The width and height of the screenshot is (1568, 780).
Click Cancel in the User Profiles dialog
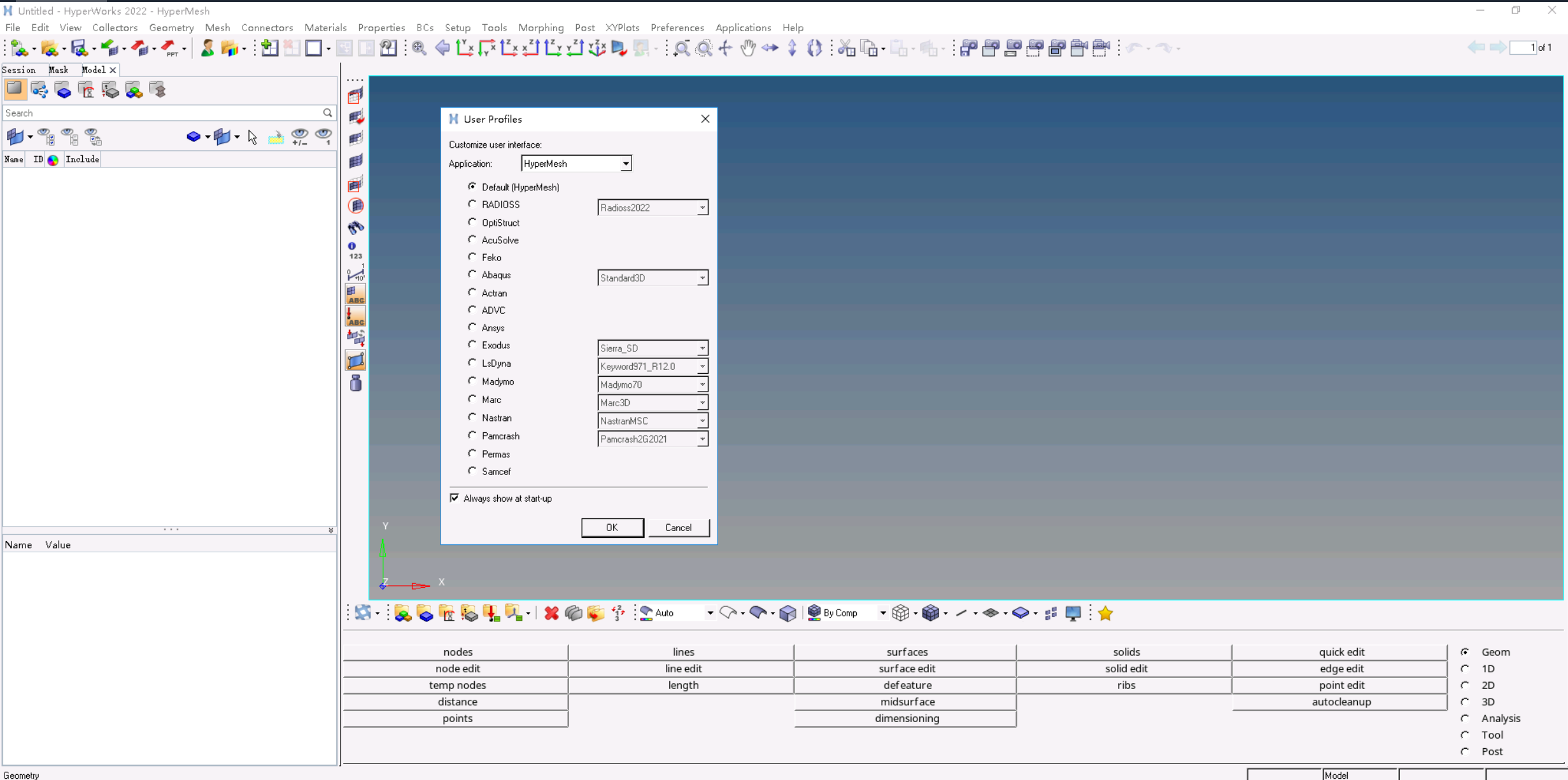pyautogui.click(x=678, y=527)
